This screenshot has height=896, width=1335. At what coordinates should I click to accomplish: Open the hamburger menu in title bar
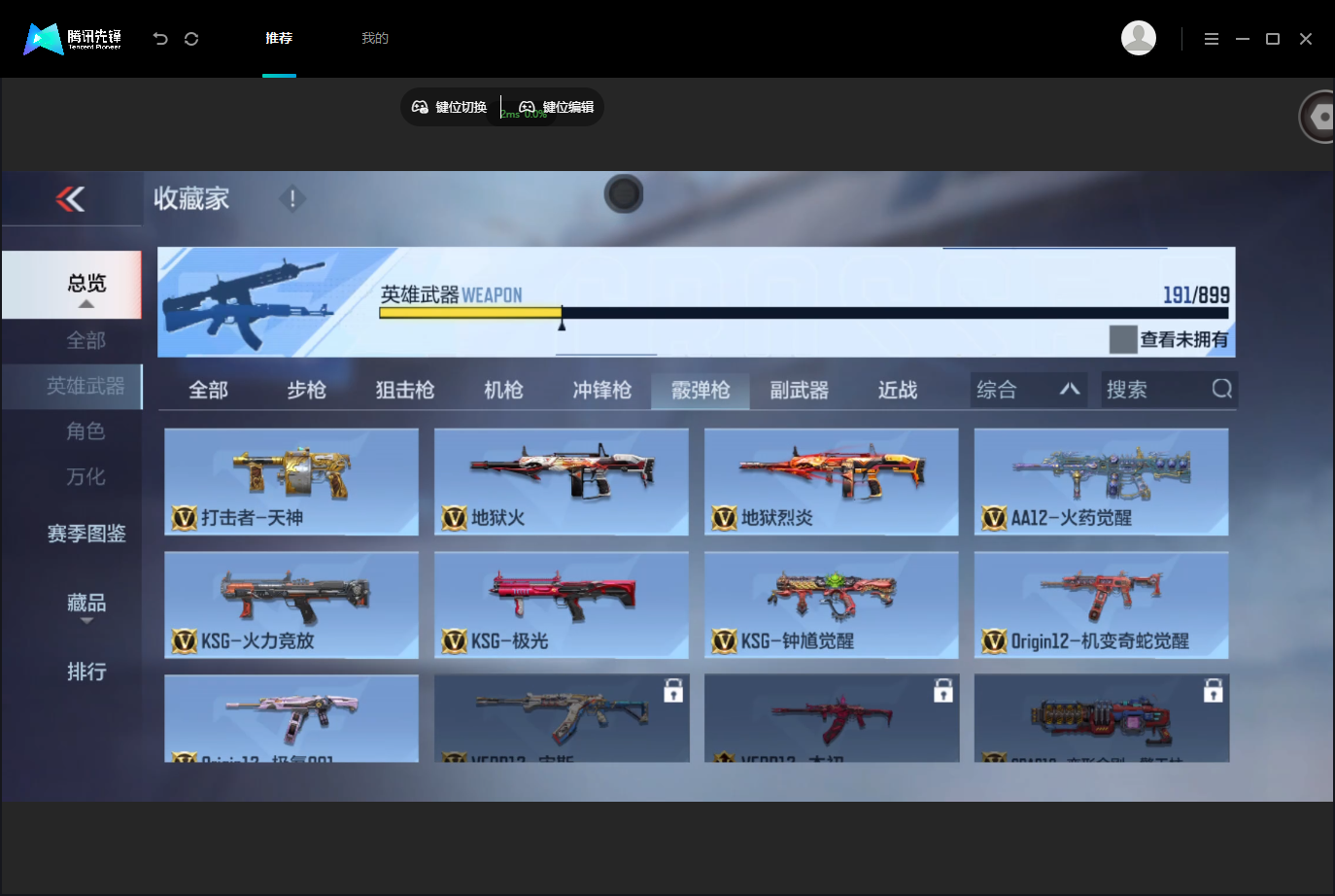pos(1212,39)
